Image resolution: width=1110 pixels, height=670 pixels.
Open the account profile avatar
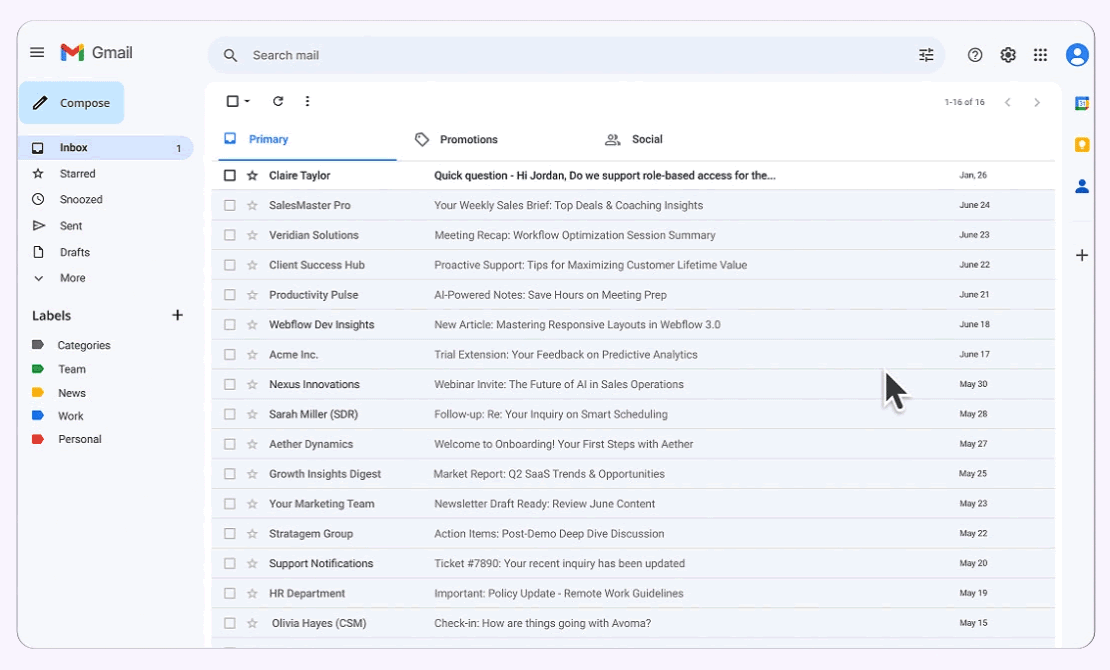pos(1077,55)
